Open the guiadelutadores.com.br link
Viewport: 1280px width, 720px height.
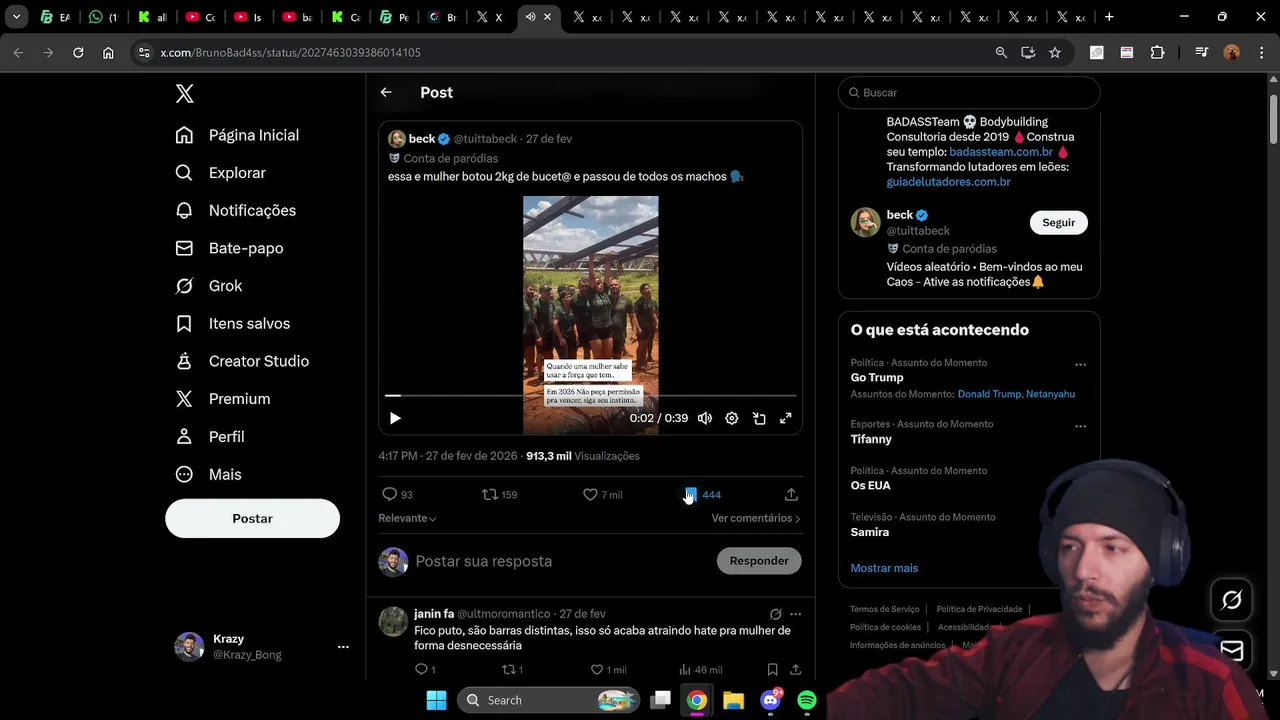pyautogui.click(x=948, y=182)
